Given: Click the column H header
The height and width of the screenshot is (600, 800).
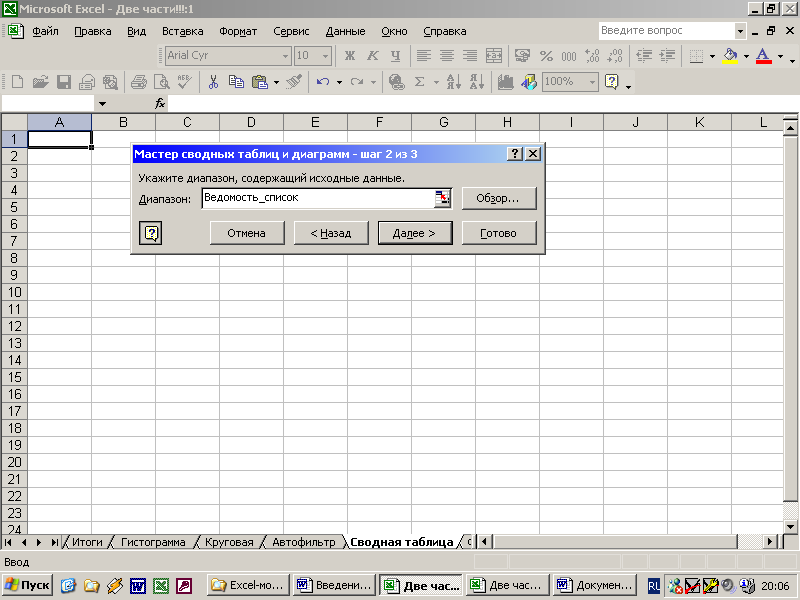Looking at the screenshot, I should (507, 122).
